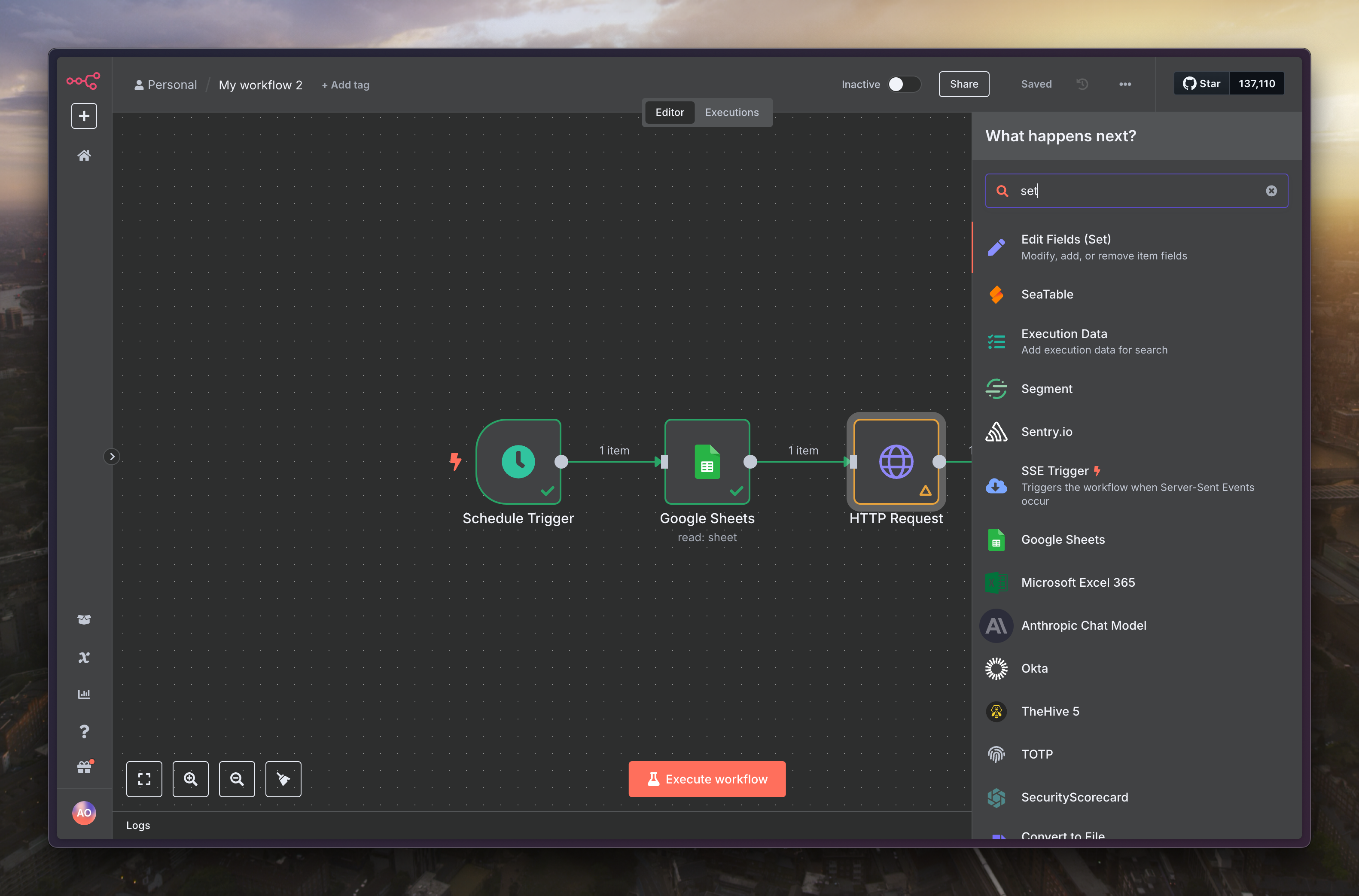This screenshot has width=1359, height=896.
Task: Click the HTTP Request node on canvas
Action: (x=896, y=462)
